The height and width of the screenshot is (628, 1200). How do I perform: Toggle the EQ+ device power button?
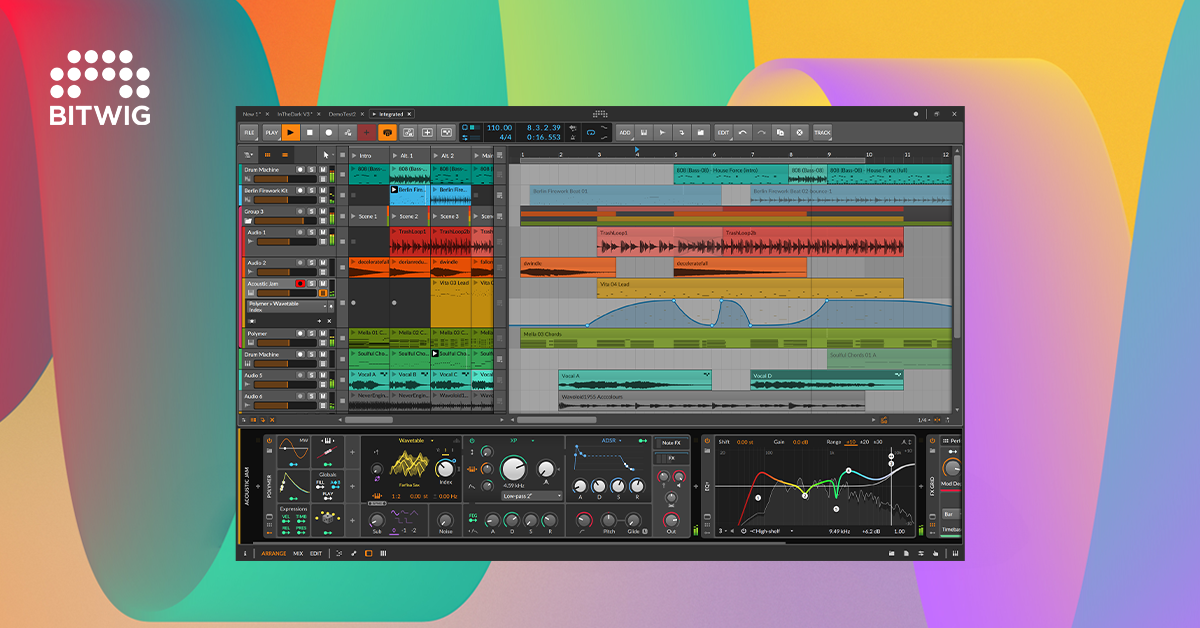point(707,440)
